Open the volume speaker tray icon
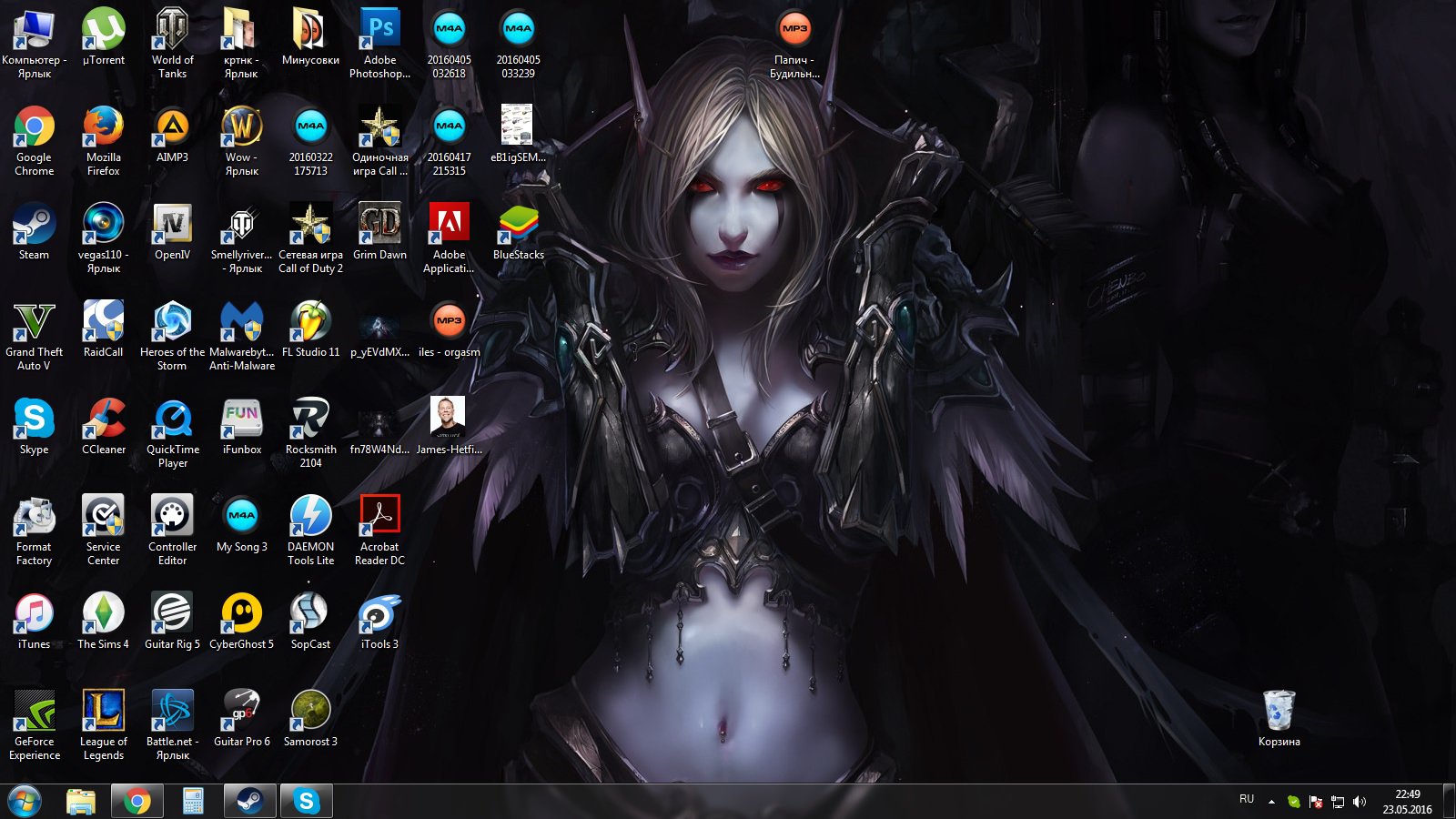This screenshot has width=1456, height=819. (1360, 802)
